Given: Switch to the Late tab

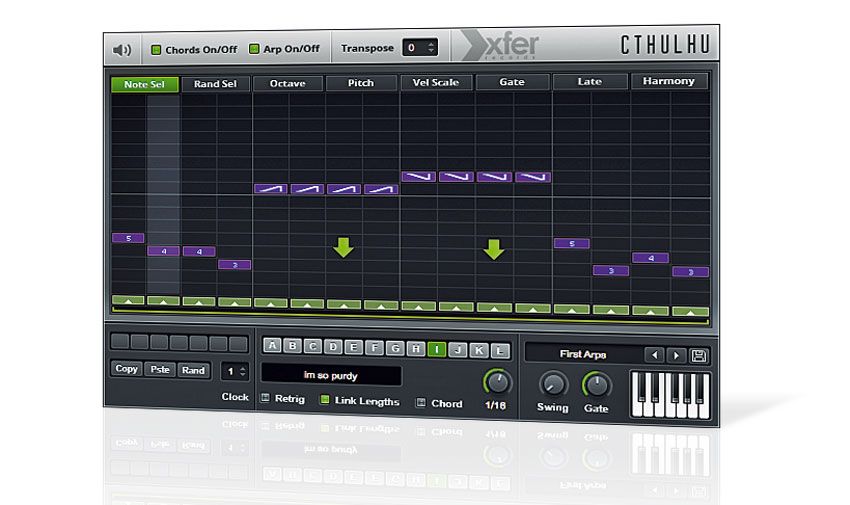Looking at the screenshot, I should (589, 81).
